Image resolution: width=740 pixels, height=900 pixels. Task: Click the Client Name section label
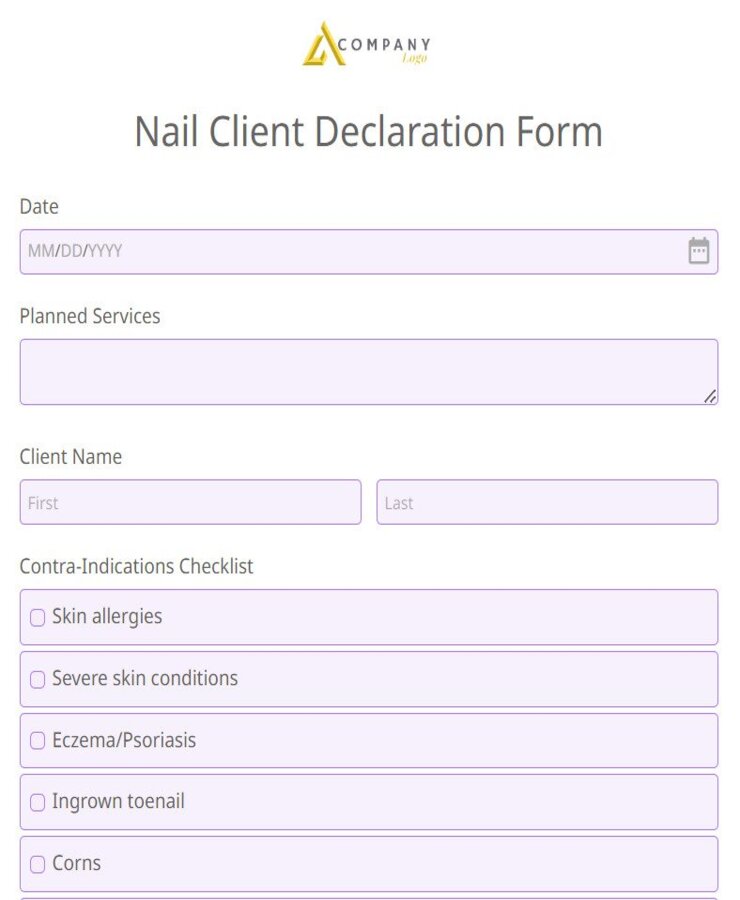tap(70, 457)
